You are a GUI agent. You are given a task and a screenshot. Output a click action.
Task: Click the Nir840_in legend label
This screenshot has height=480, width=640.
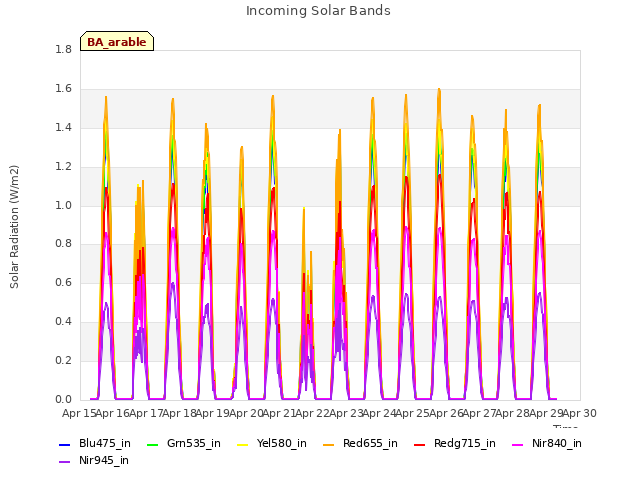coord(557,443)
